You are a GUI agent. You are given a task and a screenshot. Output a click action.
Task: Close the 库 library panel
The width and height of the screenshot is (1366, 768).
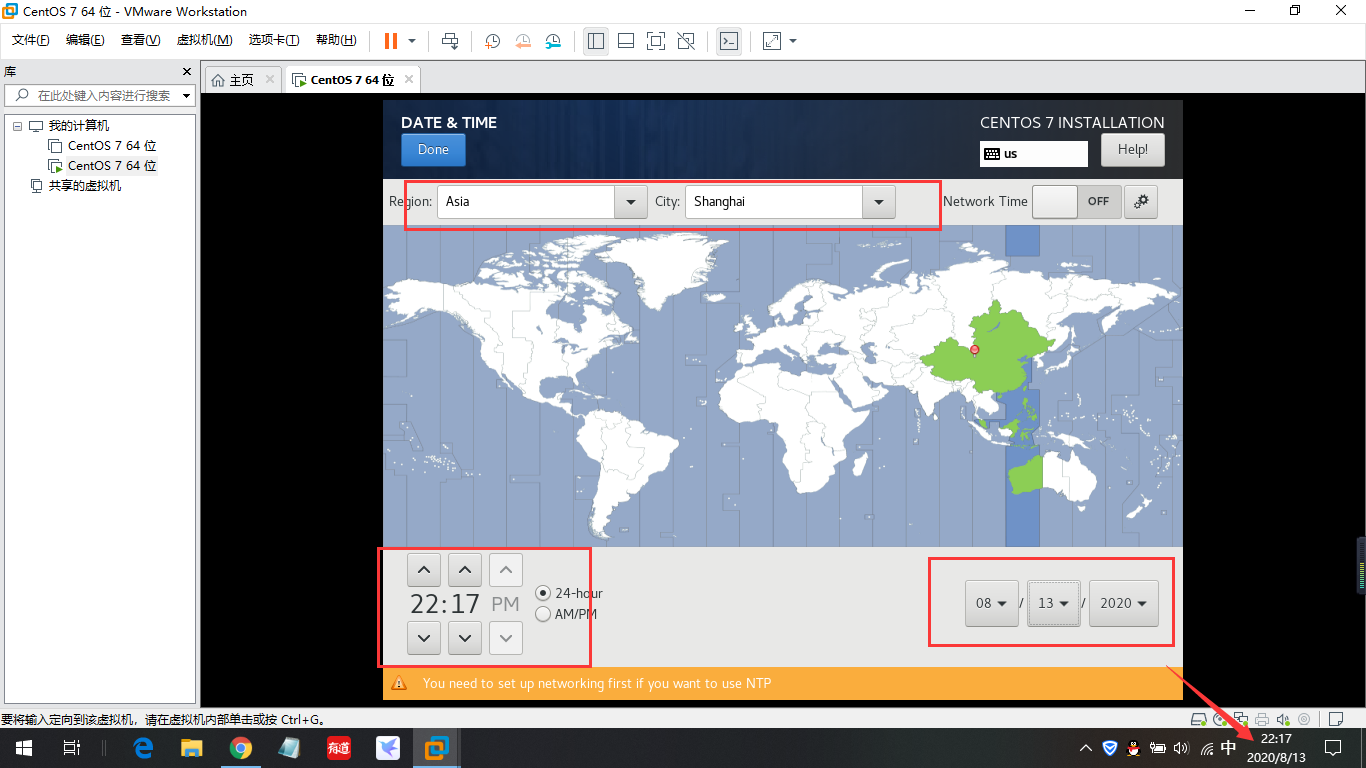pyautogui.click(x=186, y=72)
